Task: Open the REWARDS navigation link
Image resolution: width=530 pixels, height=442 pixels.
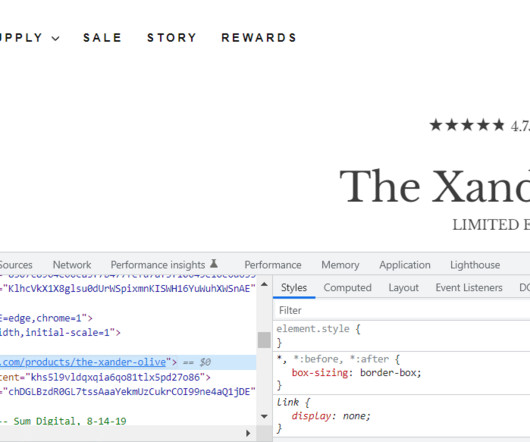Action: pos(259,38)
